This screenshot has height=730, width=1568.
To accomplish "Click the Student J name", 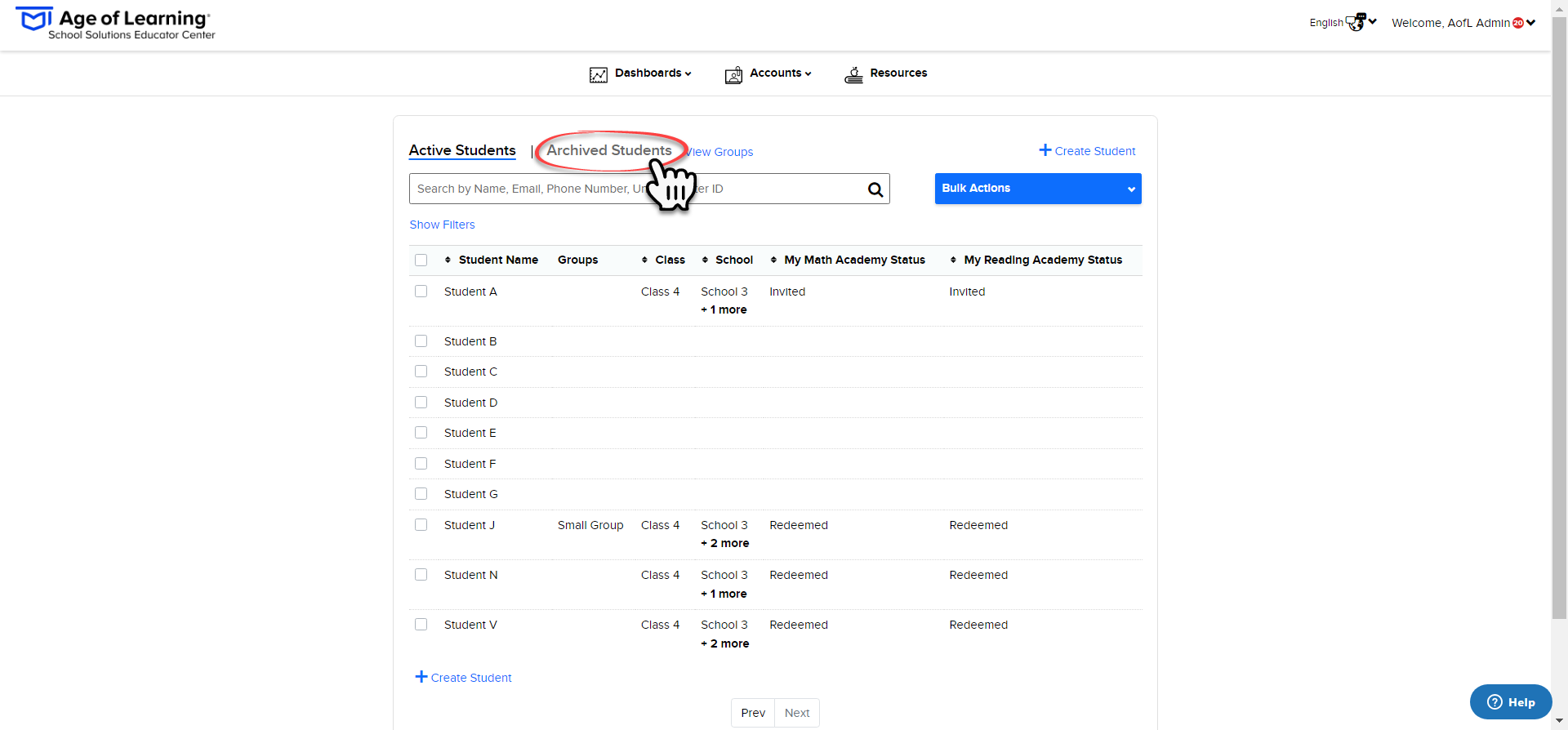I will (470, 525).
